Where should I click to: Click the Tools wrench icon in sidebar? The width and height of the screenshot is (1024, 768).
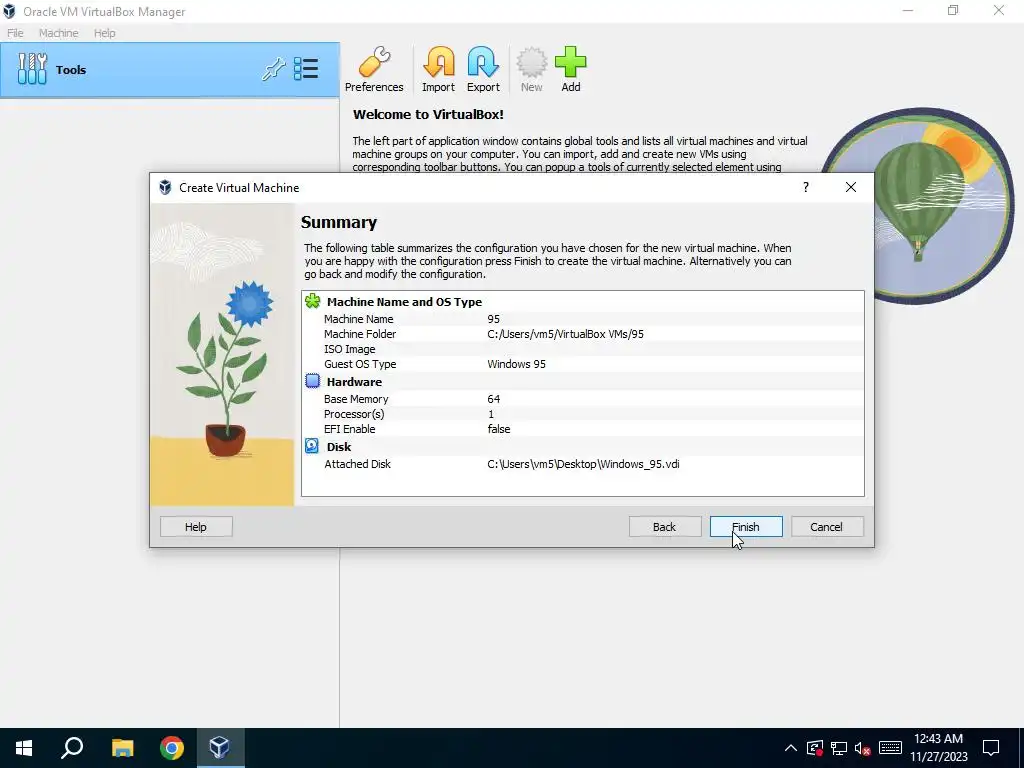[32, 69]
